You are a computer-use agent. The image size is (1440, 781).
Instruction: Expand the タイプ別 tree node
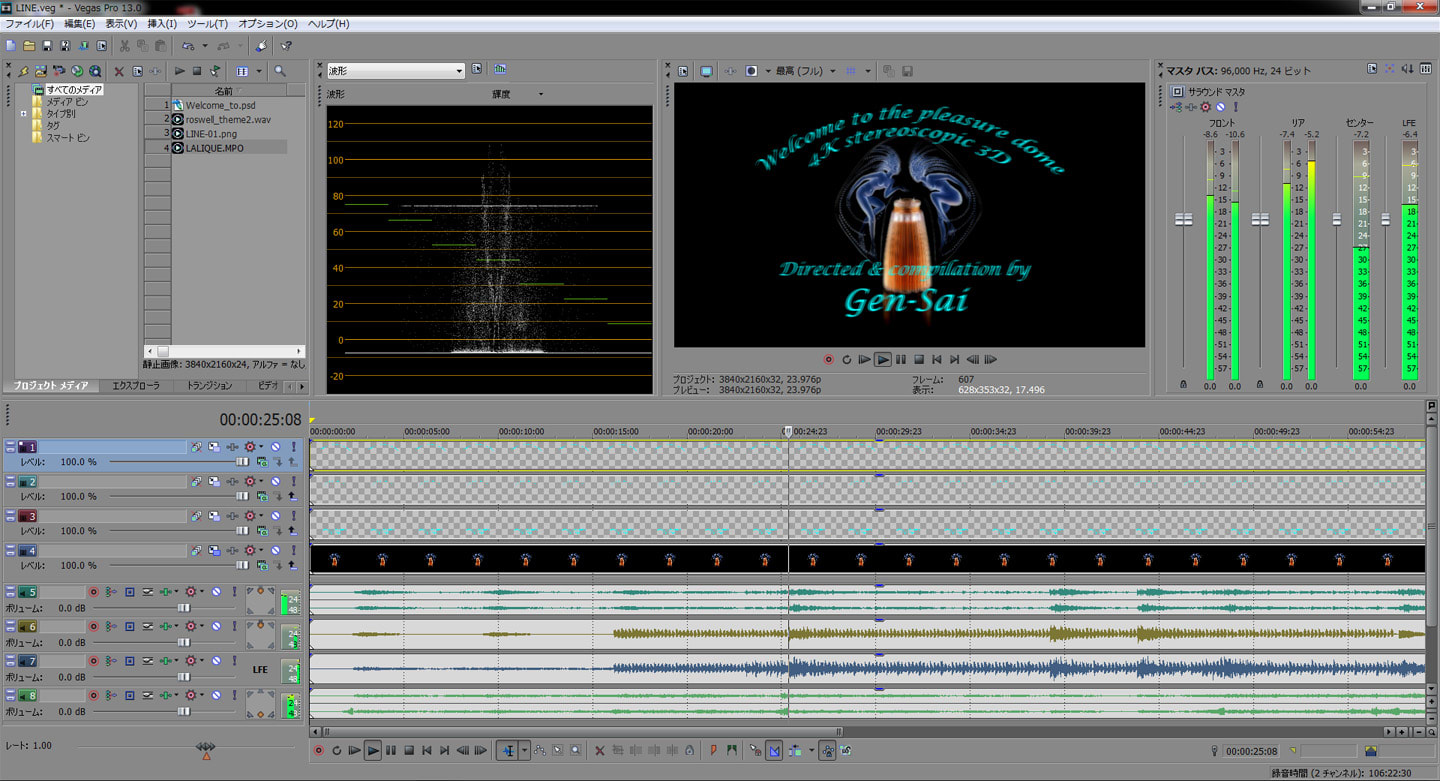click(23, 114)
